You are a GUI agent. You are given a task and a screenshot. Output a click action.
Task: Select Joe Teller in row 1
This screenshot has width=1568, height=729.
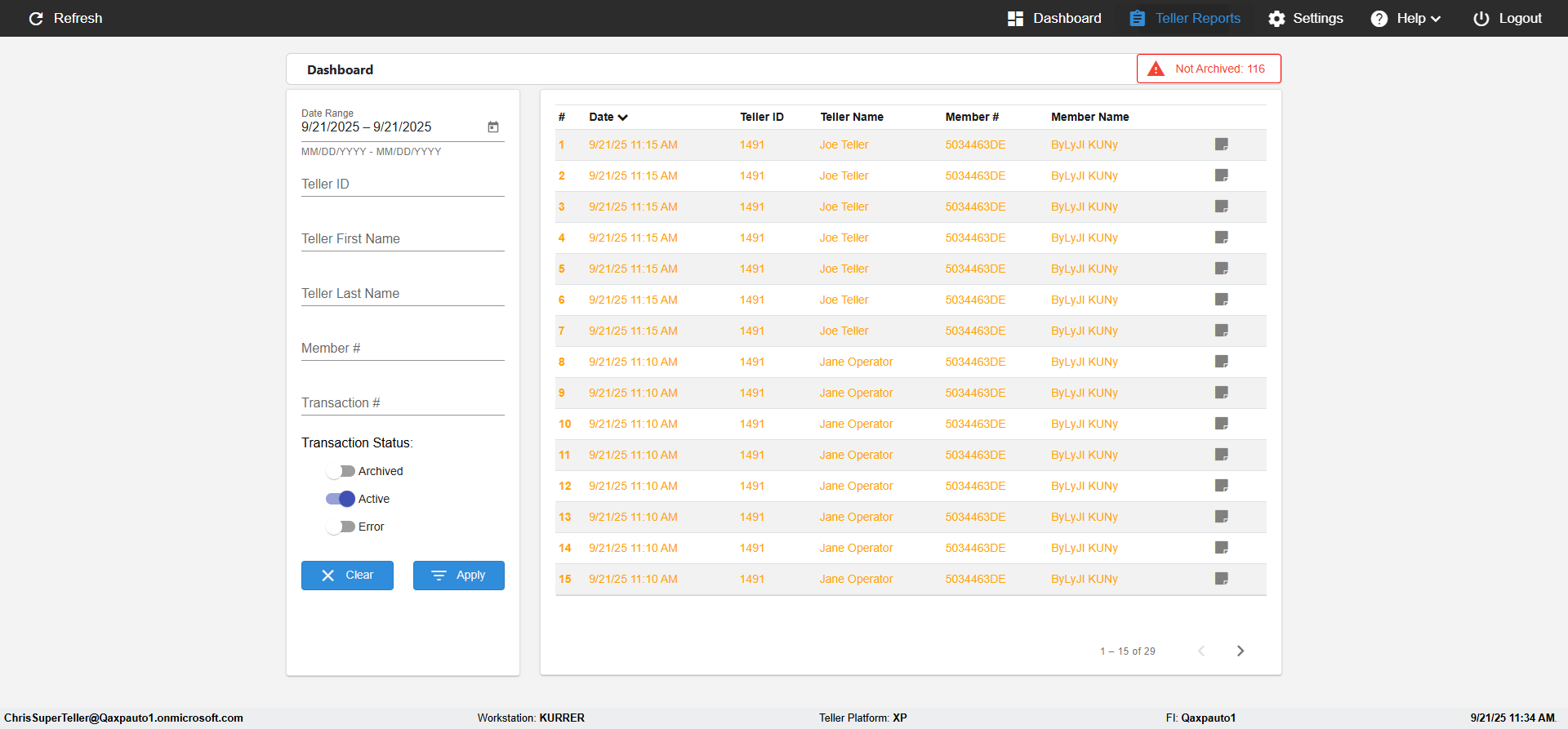[x=844, y=144]
